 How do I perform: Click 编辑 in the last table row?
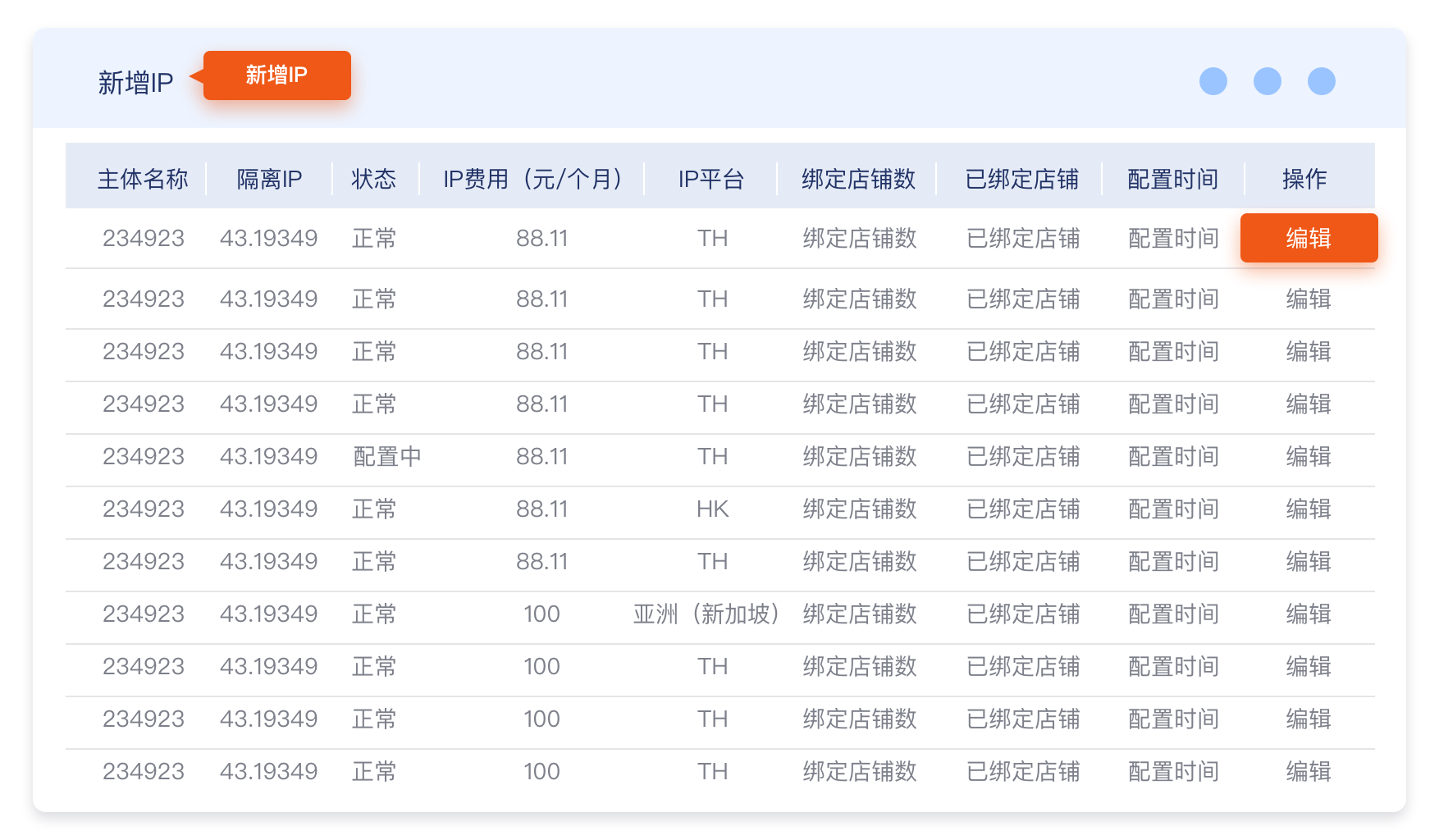tap(1309, 771)
